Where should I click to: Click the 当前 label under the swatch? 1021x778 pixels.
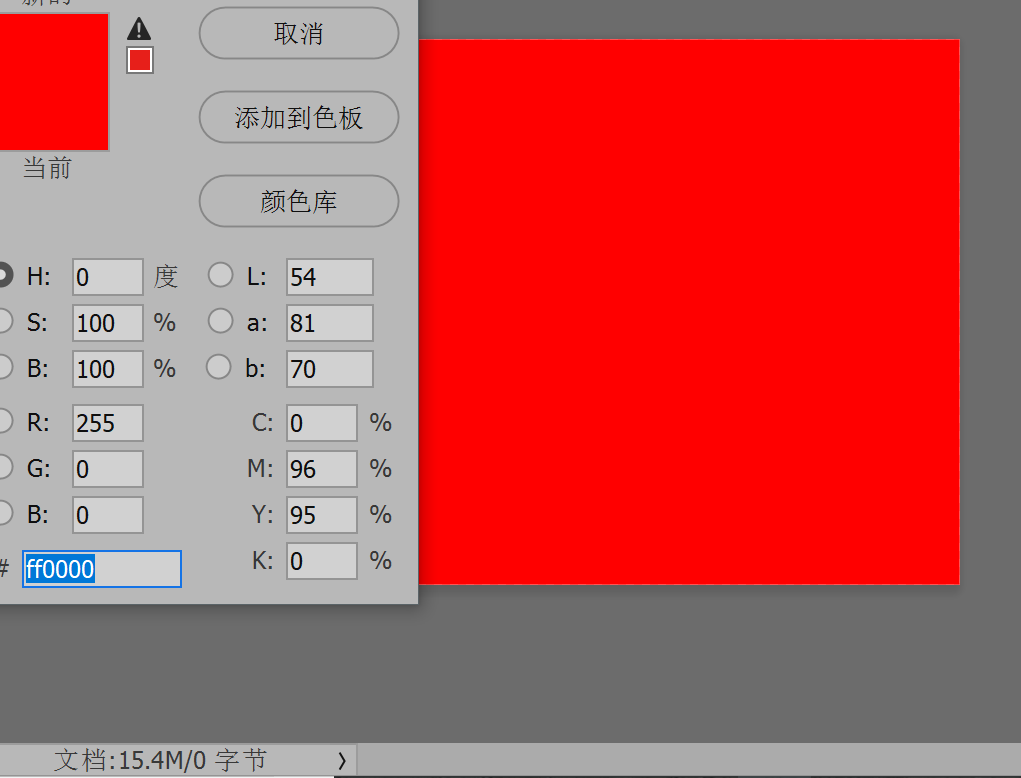pos(47,168)
